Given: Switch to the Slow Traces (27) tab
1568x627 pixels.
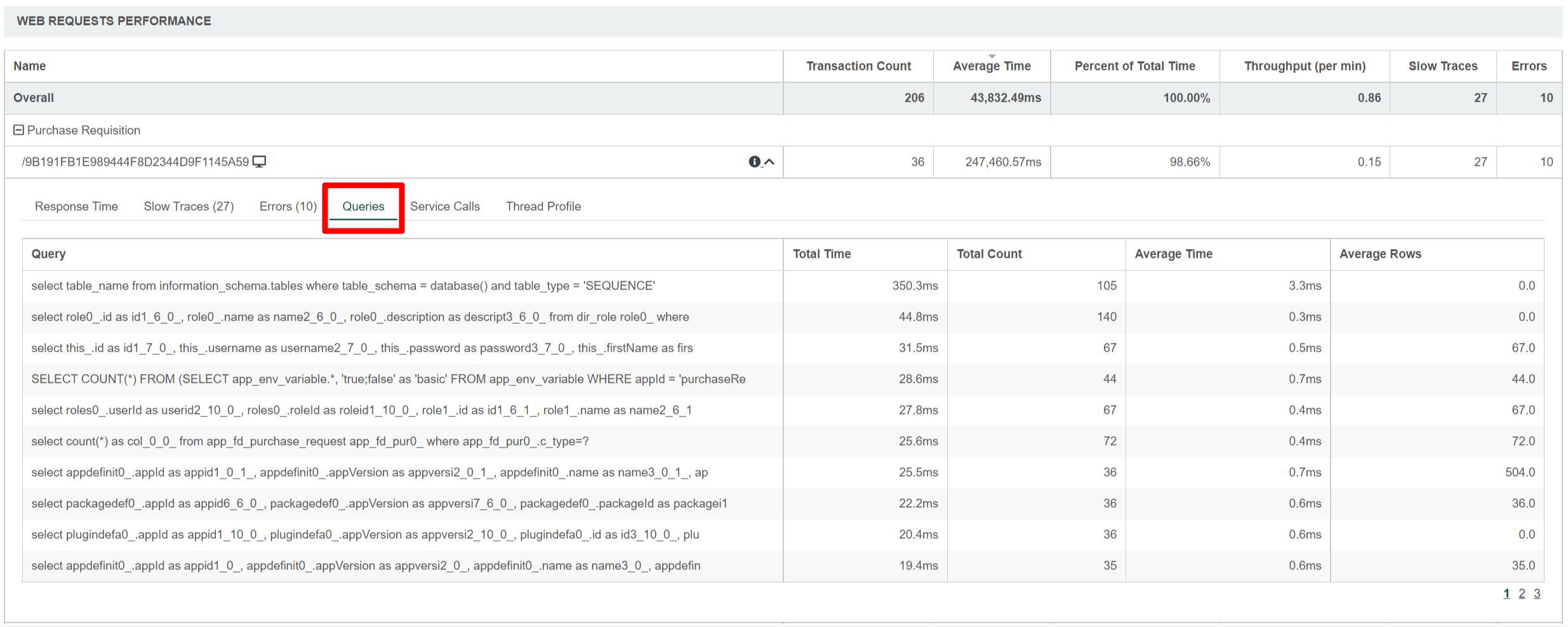Looking at the screenshot, I should (x=189, y=206).
